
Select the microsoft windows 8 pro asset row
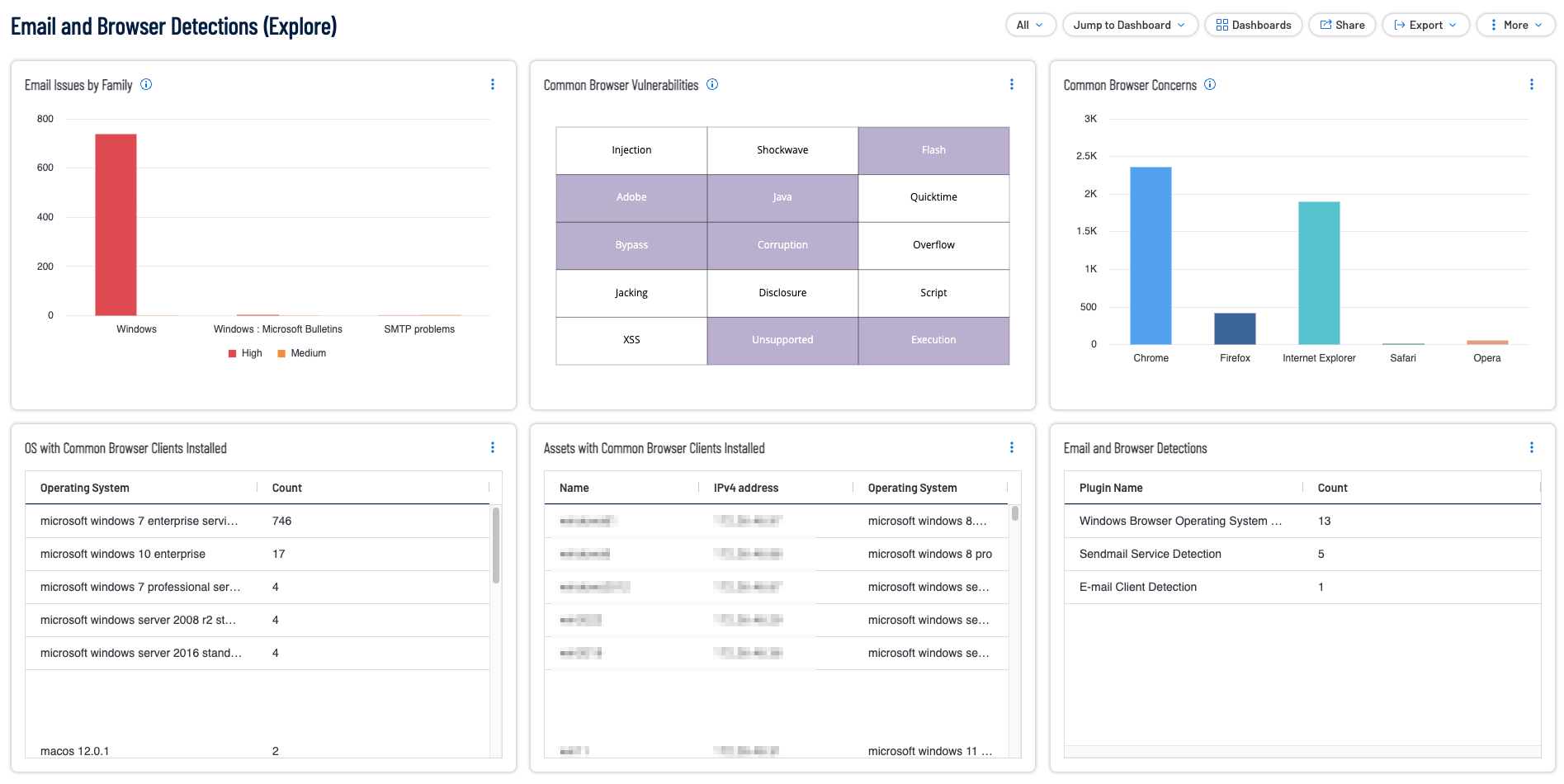[776, 554]
